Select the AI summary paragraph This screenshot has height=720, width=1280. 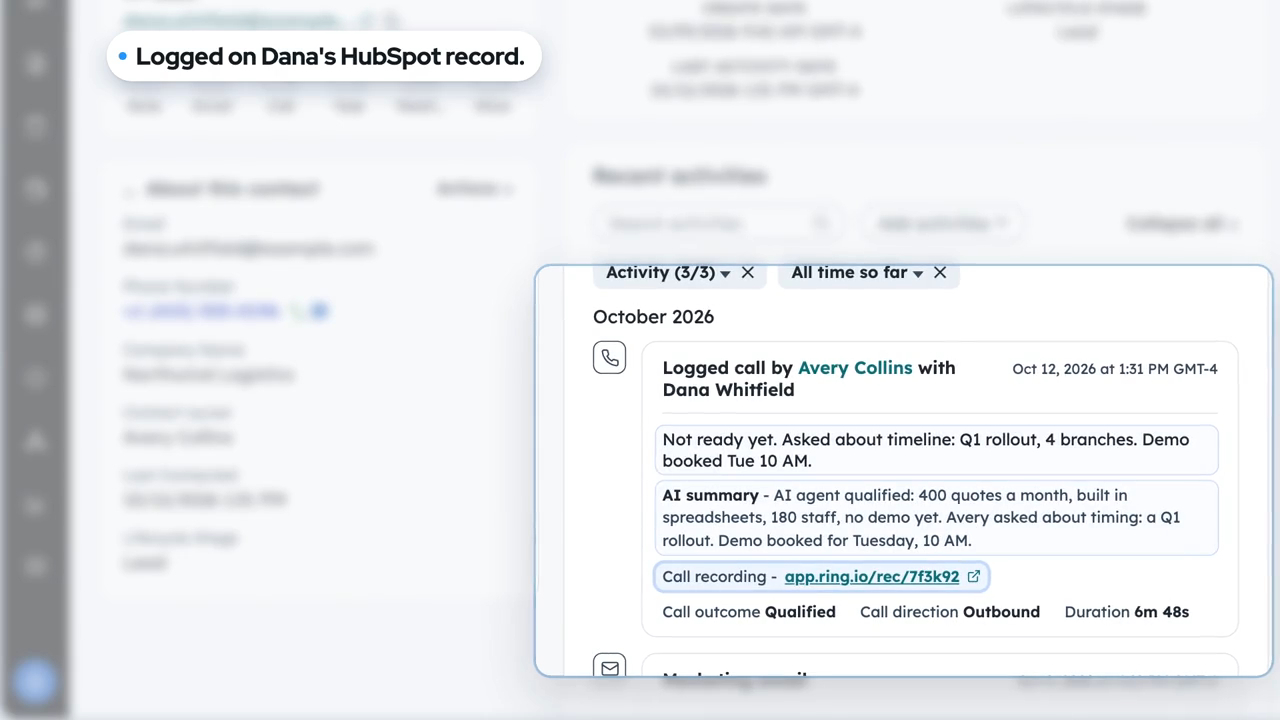(x=937, y=518)
